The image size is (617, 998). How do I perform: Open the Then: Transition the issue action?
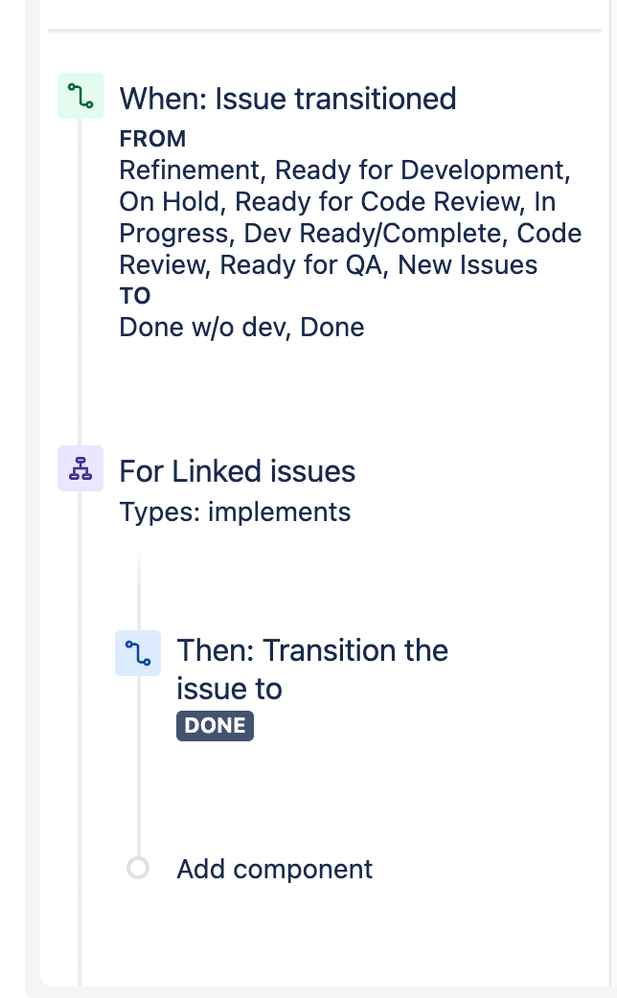point(312,668)
